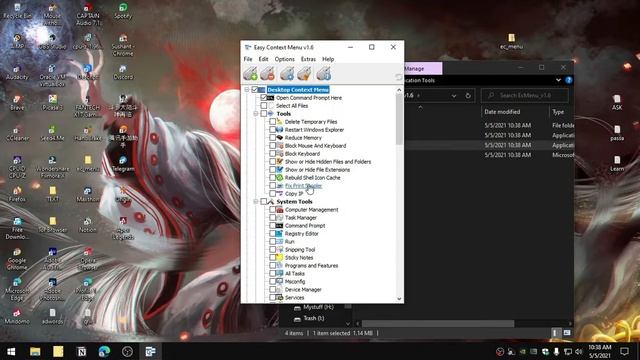Open Notion desktop shortcut
The image size is (640, 360).
click(x=87, y=225)
